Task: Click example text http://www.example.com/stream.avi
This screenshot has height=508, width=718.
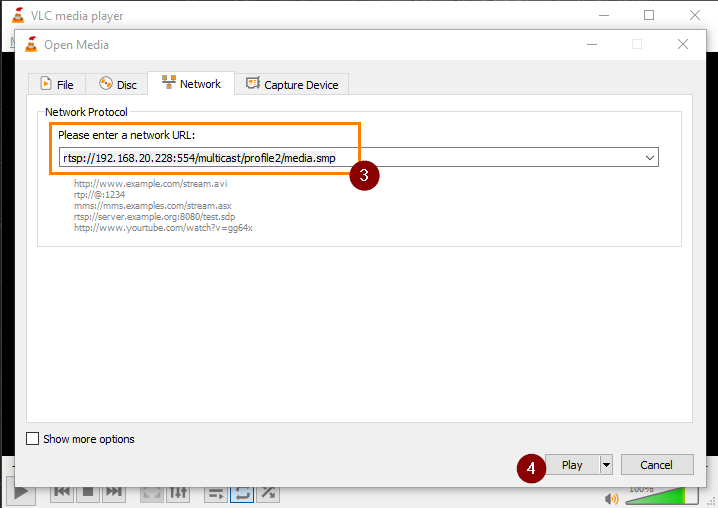Action: pyautogui.click(x=151, y=184)
